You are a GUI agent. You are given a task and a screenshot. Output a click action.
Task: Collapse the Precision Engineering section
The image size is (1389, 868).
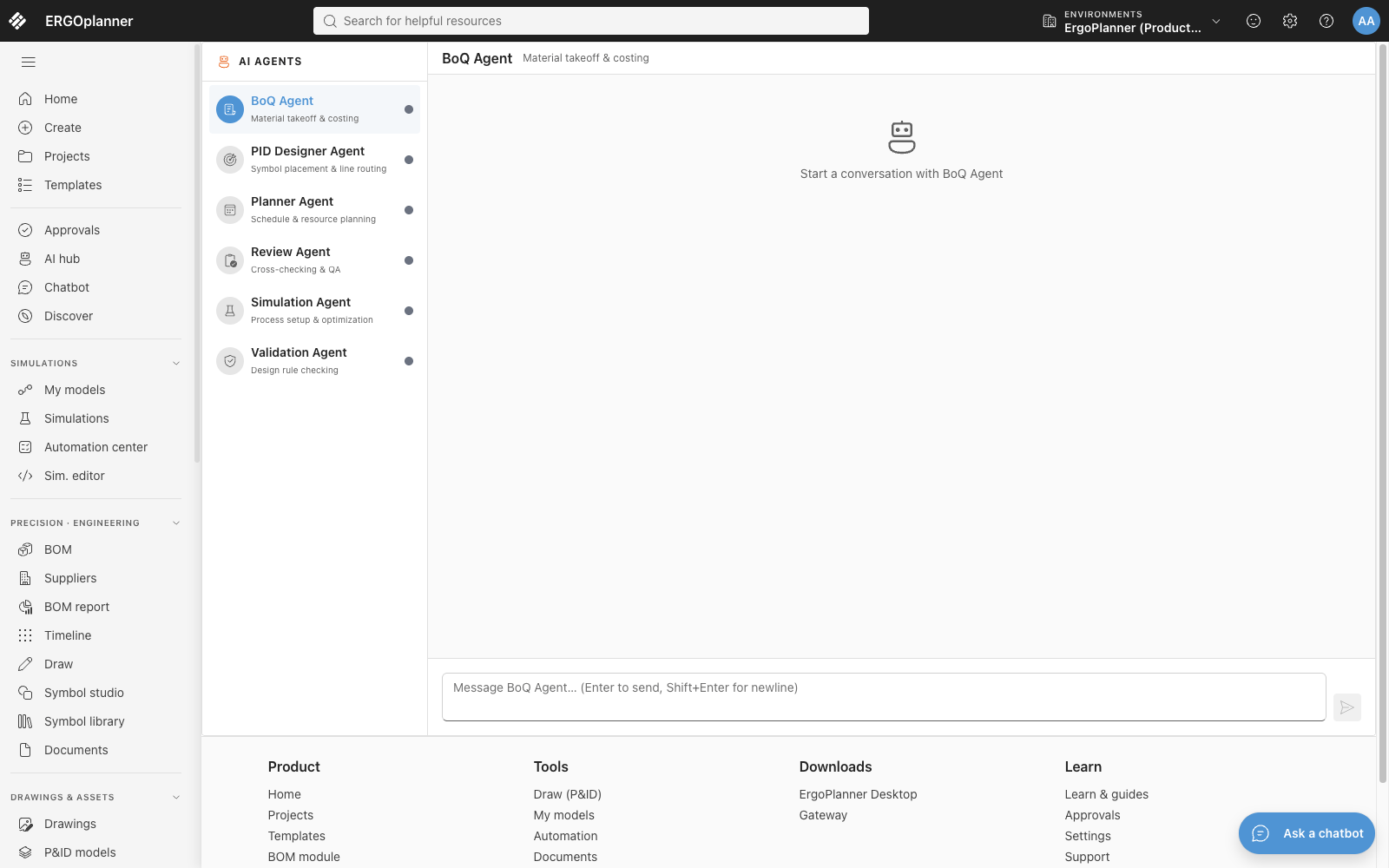tap(176, 523)
